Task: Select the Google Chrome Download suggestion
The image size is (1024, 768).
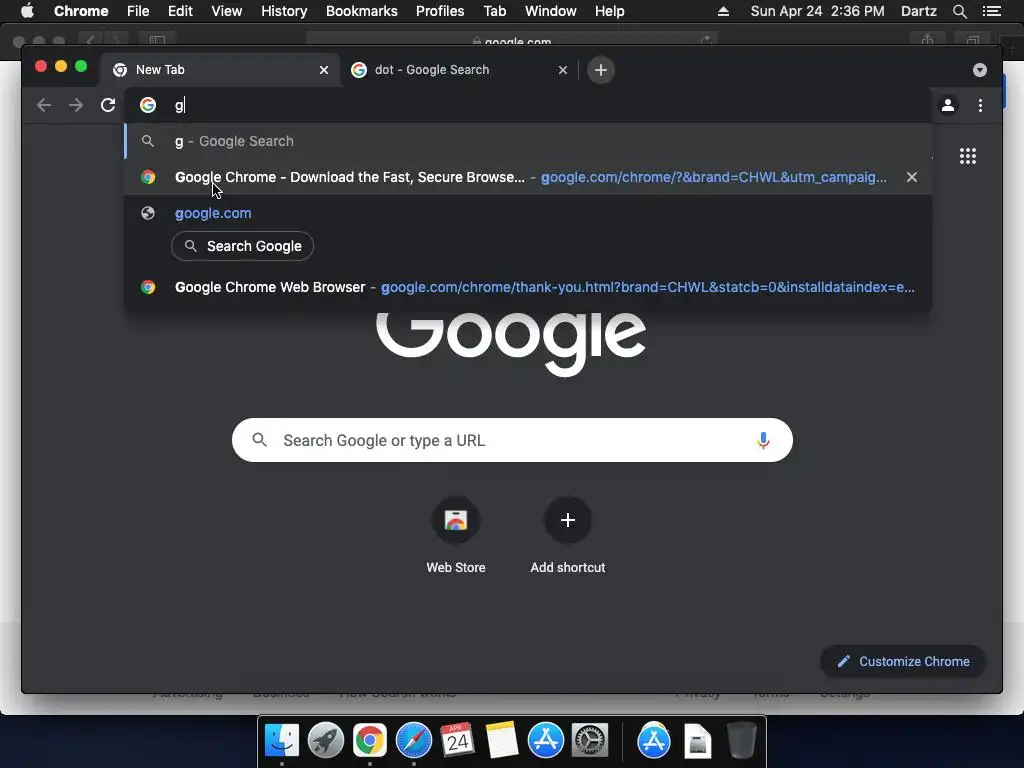Action: (x=528, y=177)
